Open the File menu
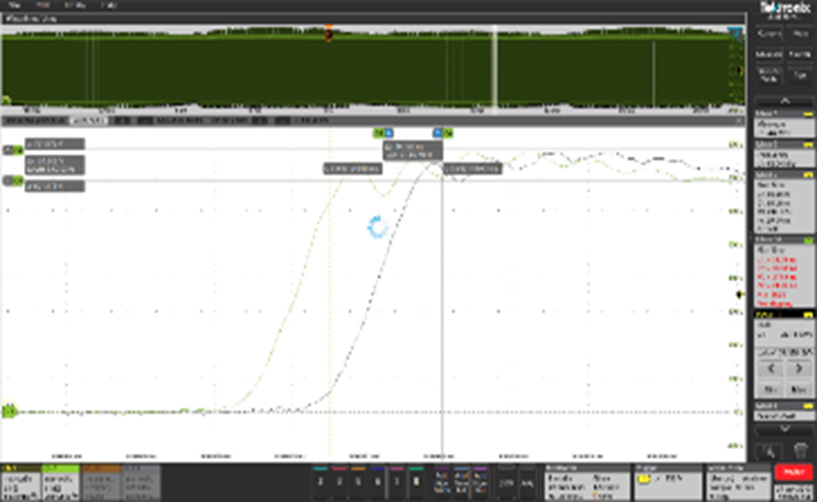817x502 pixels. 13,6
